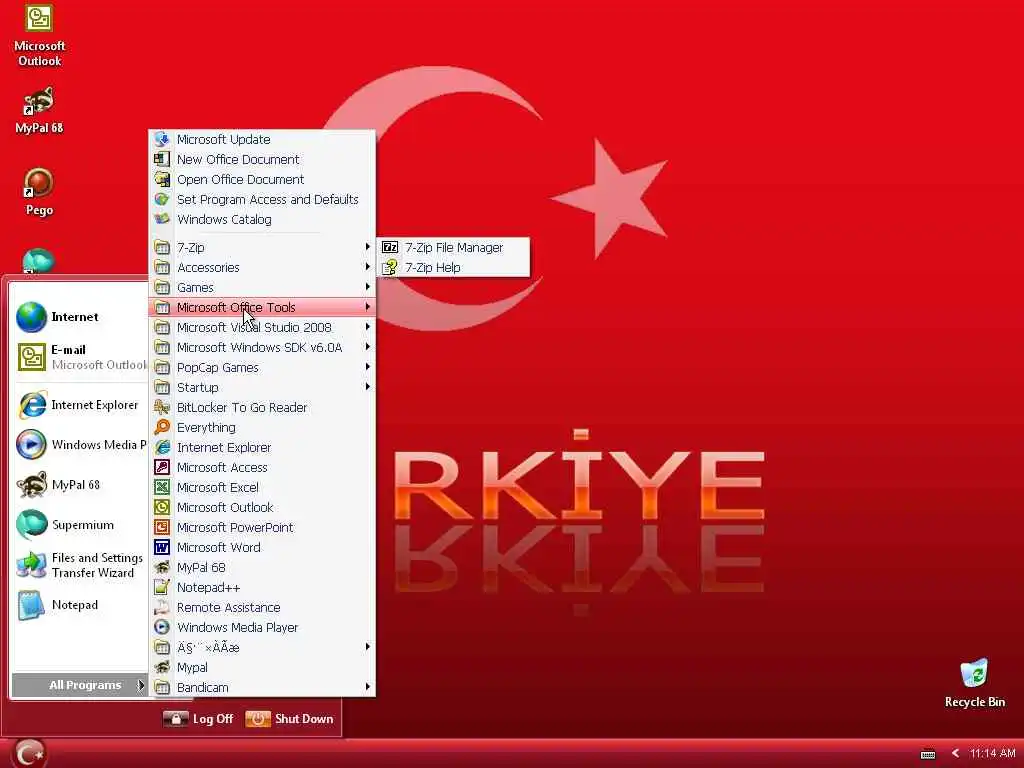Screen dimensions: 1024x768
Task: Open the MyPal 68 desktop shortcut
Action: [39, 110]
